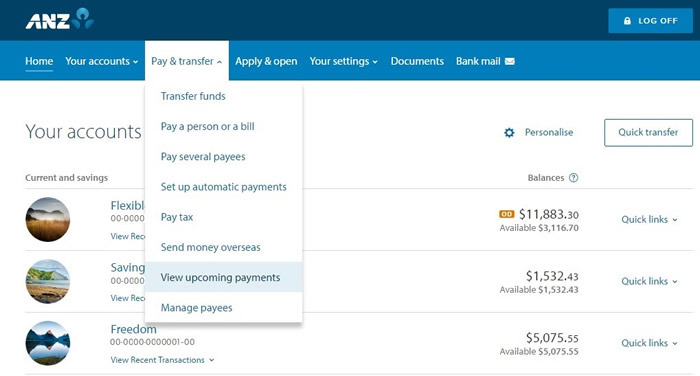The image size is (700, 376).
Task: Open the Apply & open menu item
Action: (266, 61)
